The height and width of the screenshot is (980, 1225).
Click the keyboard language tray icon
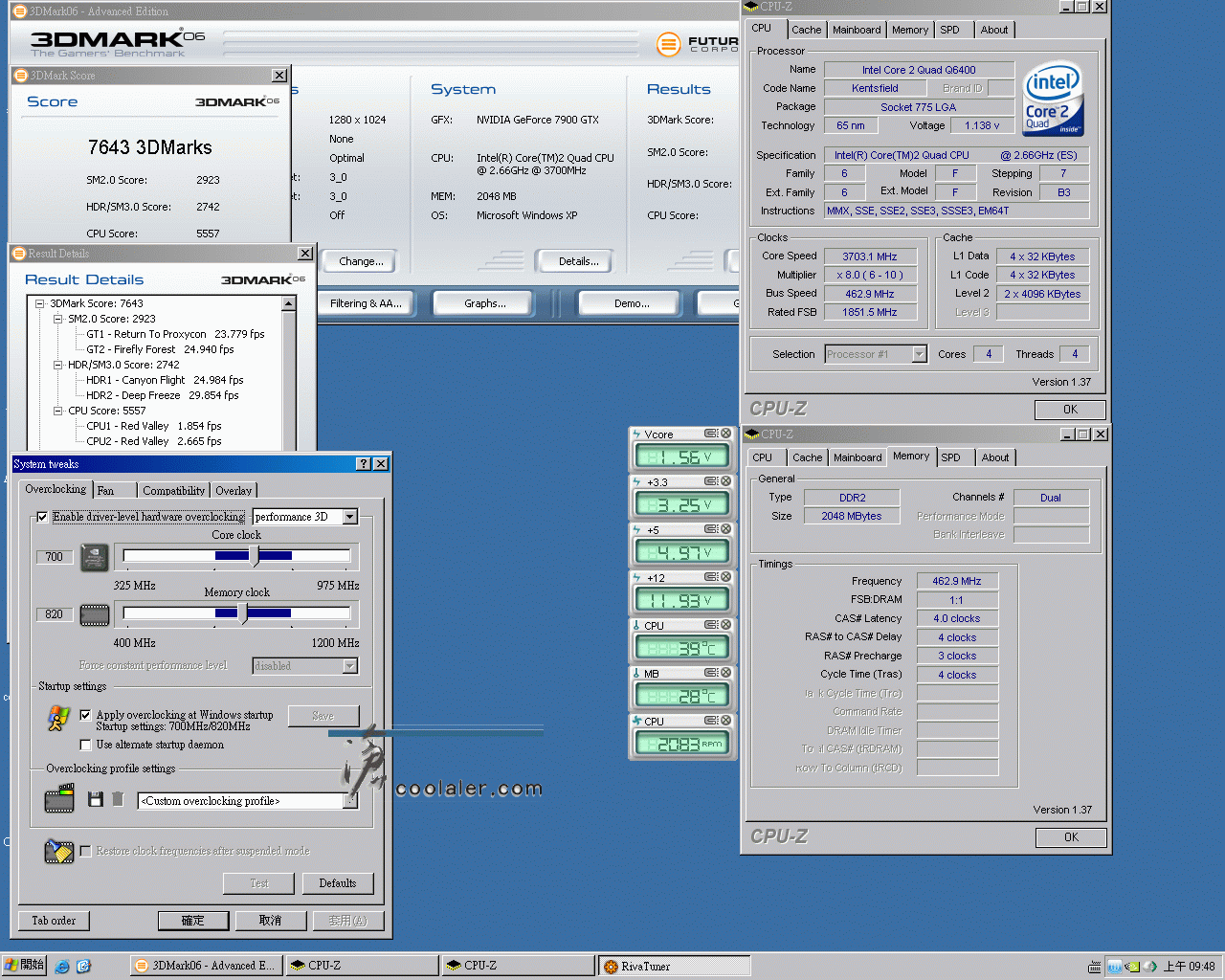[x=1094, y=967]
